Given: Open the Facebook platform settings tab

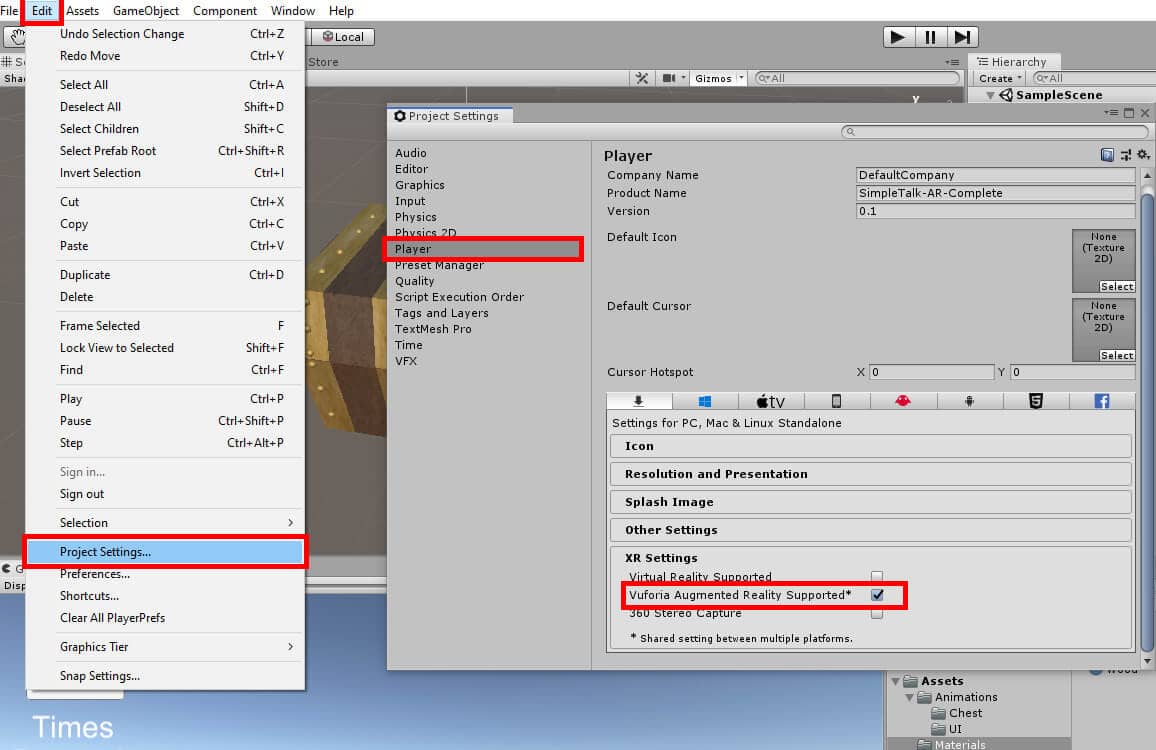Looking at the screenshot, I should (1101, 401).
